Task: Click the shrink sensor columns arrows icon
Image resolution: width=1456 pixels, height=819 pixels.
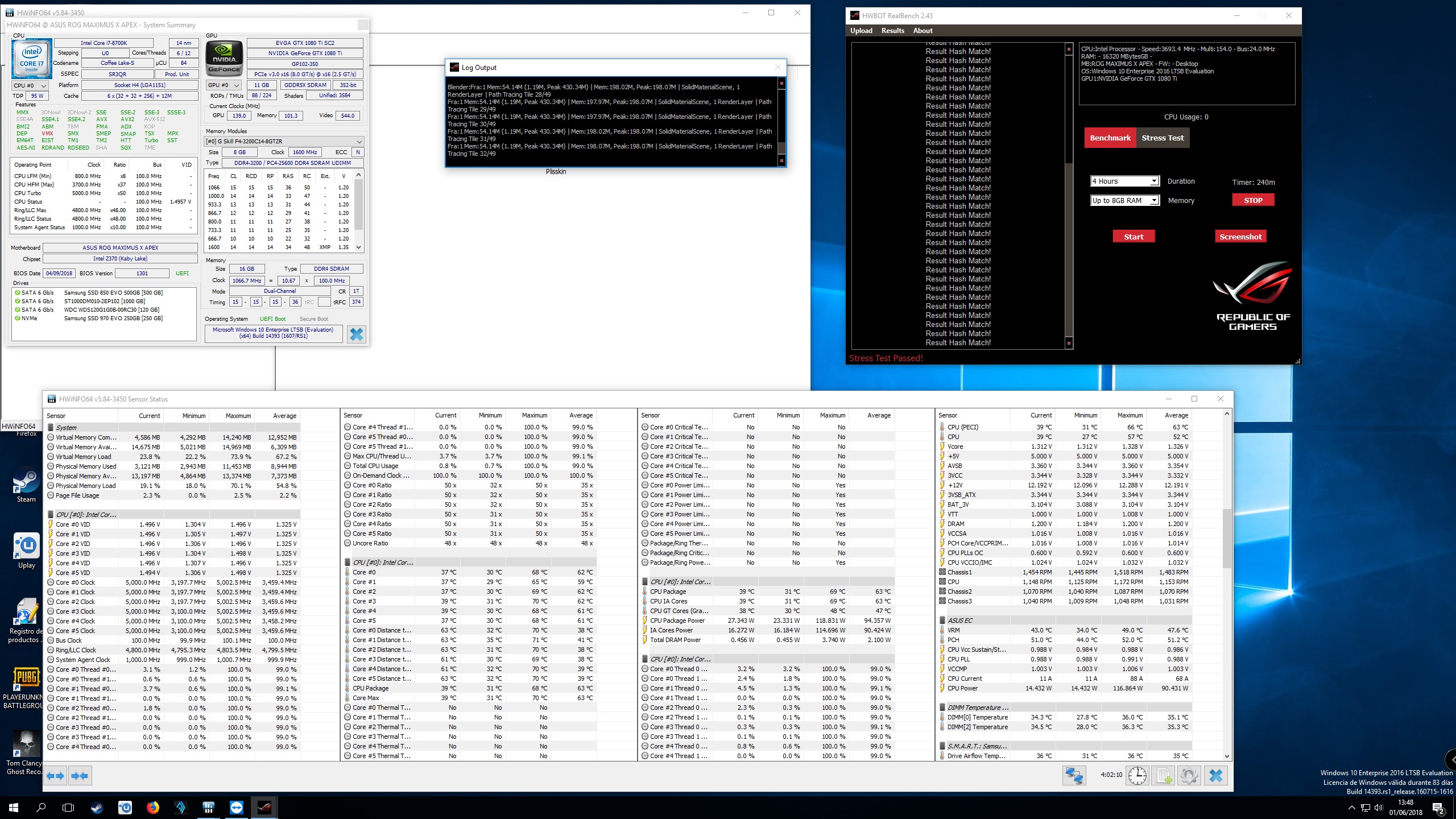Action: click(80, 776)
